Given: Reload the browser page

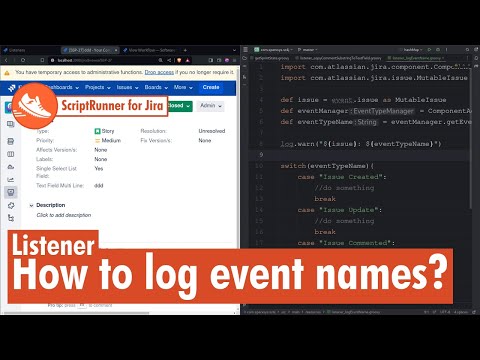Looking at the screenshot, I should point(23,60).
